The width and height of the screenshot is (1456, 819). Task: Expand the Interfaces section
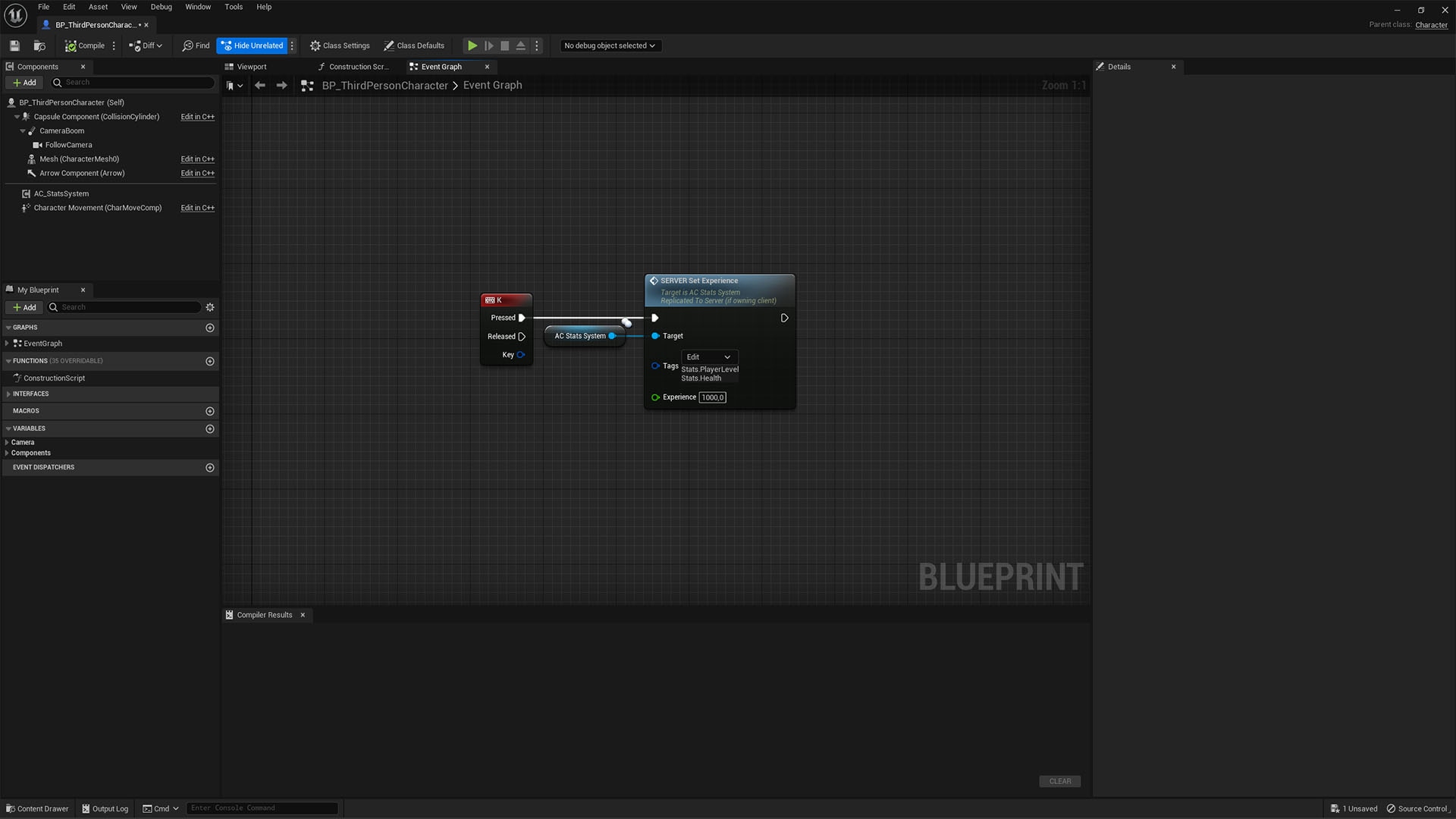point(8,394)
